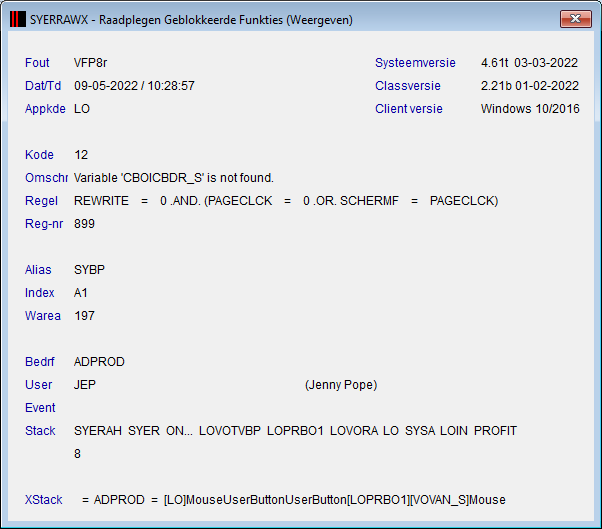Click the 'Classversie' label

[x=408, y=86]
